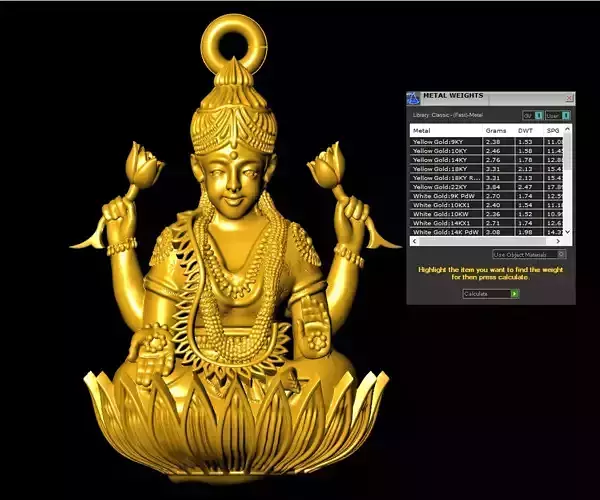600x500 pixels.
Task: Click the table's scroll left arrow
Action: coord(415,241)
